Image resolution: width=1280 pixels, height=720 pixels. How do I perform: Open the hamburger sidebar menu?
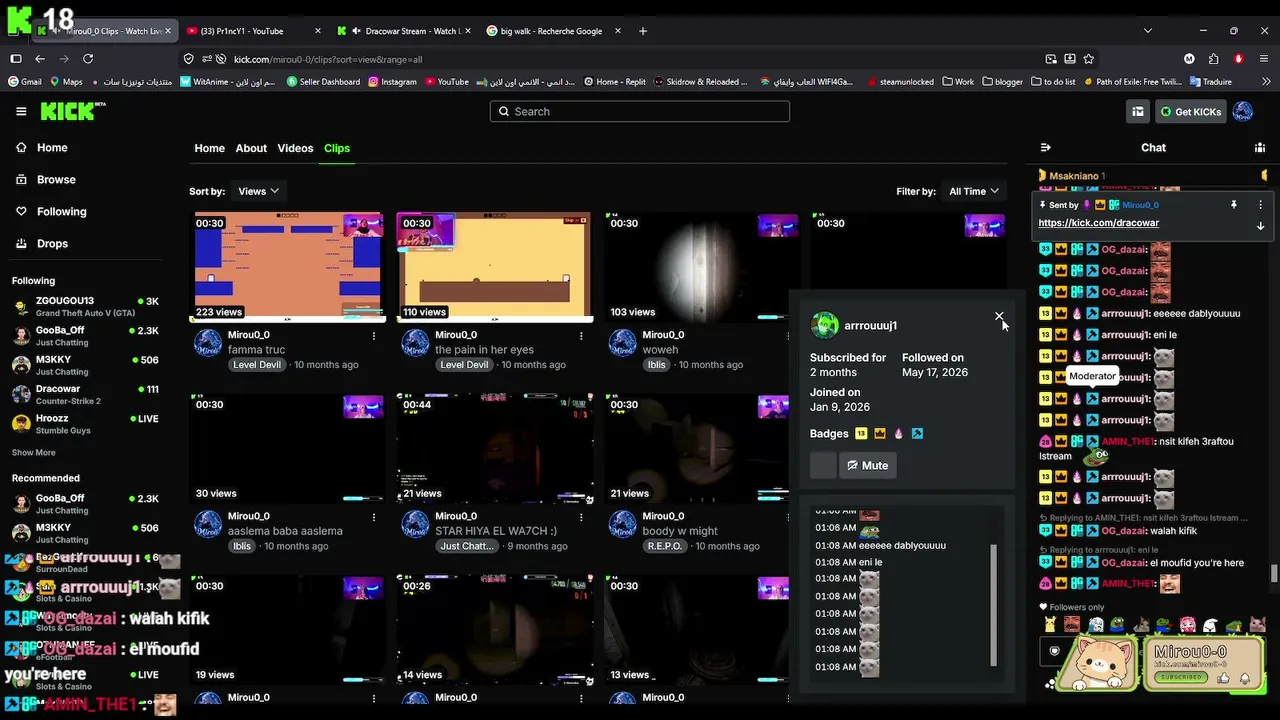21,111
